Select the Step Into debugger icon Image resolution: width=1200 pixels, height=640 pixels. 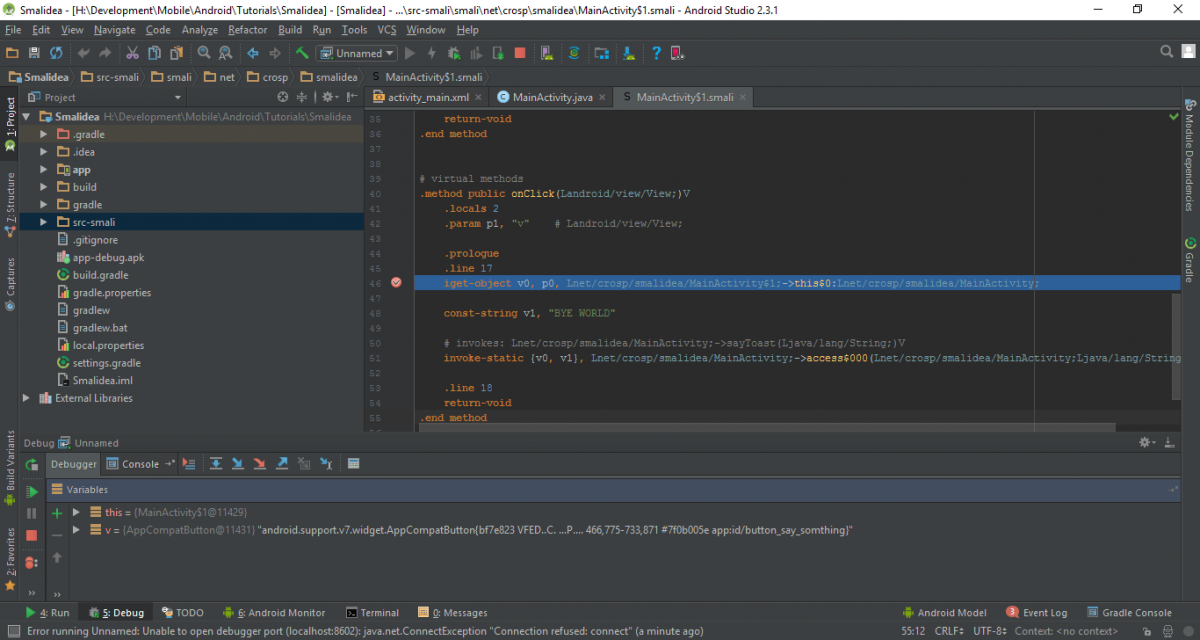[237, 463]
